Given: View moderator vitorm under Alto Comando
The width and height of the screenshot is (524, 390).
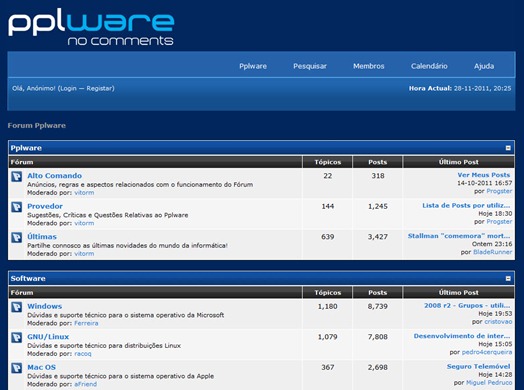Looking at the screenshot, I should point(84,193).
